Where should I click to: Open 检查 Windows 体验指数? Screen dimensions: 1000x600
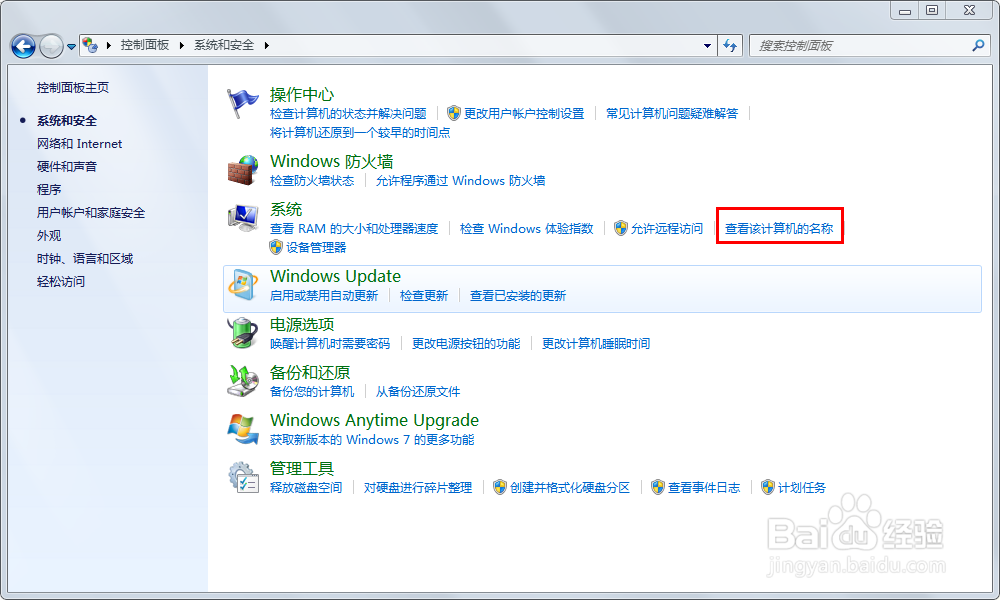[527, 228]
